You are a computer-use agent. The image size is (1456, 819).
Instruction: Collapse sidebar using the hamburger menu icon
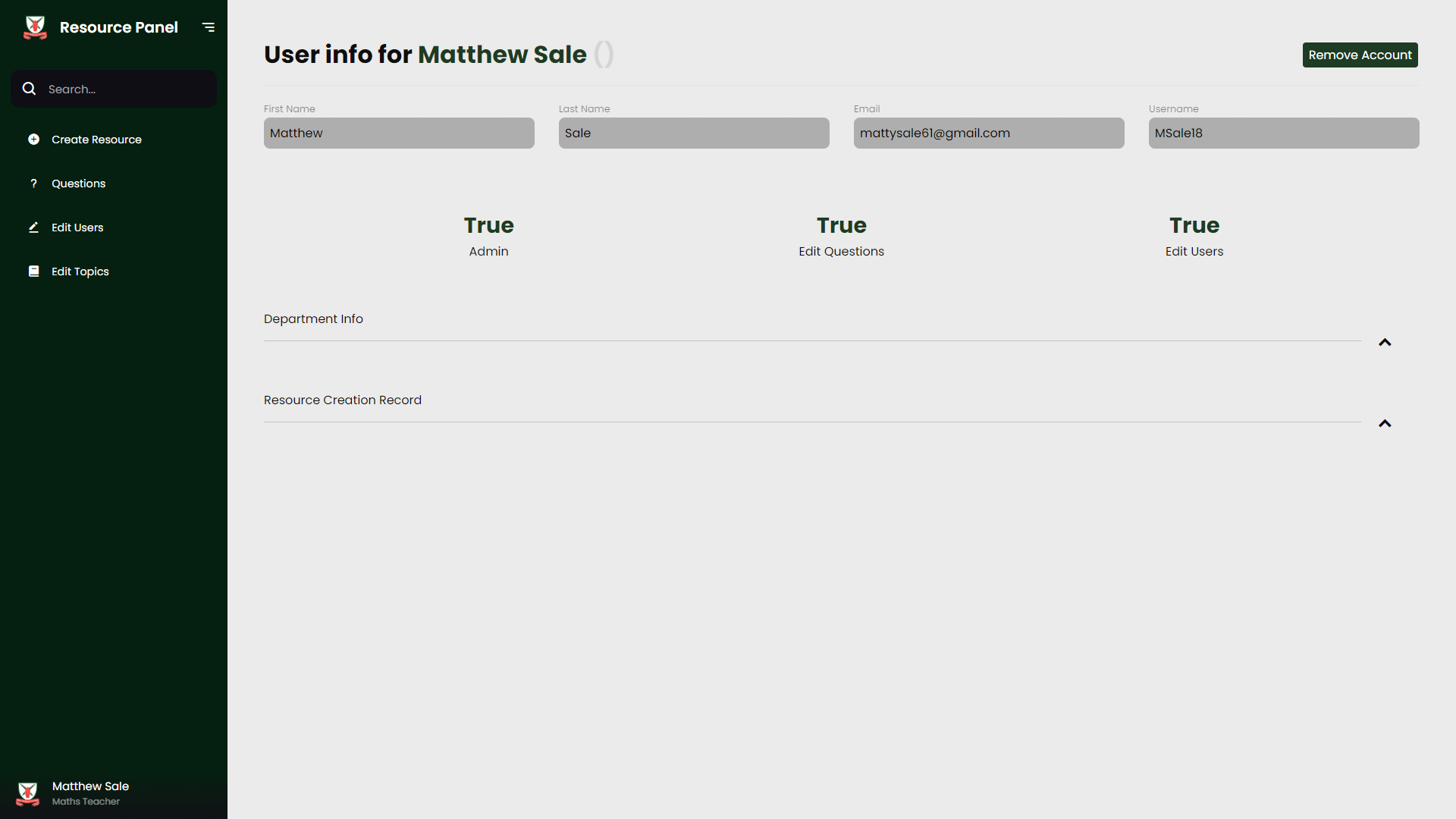coord(209,27)
